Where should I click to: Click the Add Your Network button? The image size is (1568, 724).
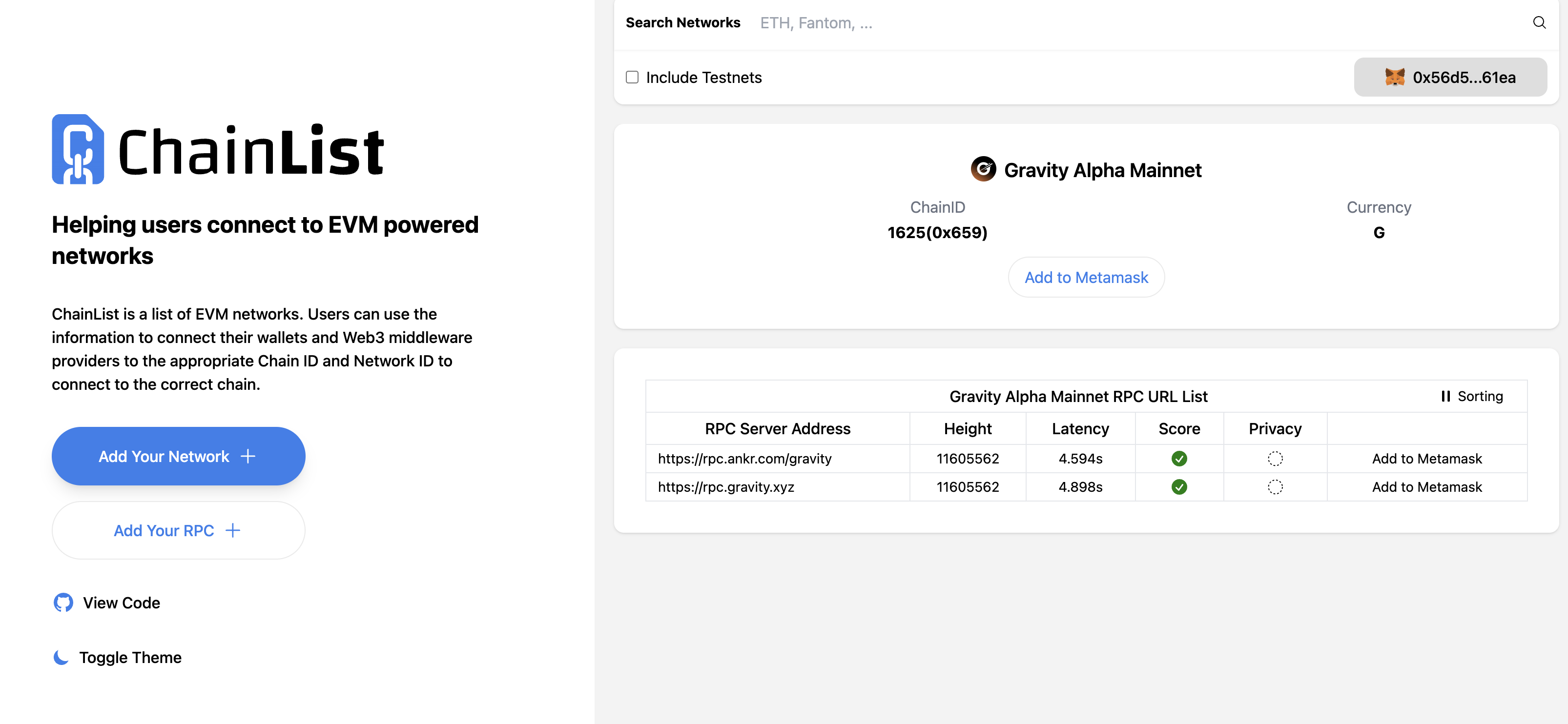tap(178, 456)
